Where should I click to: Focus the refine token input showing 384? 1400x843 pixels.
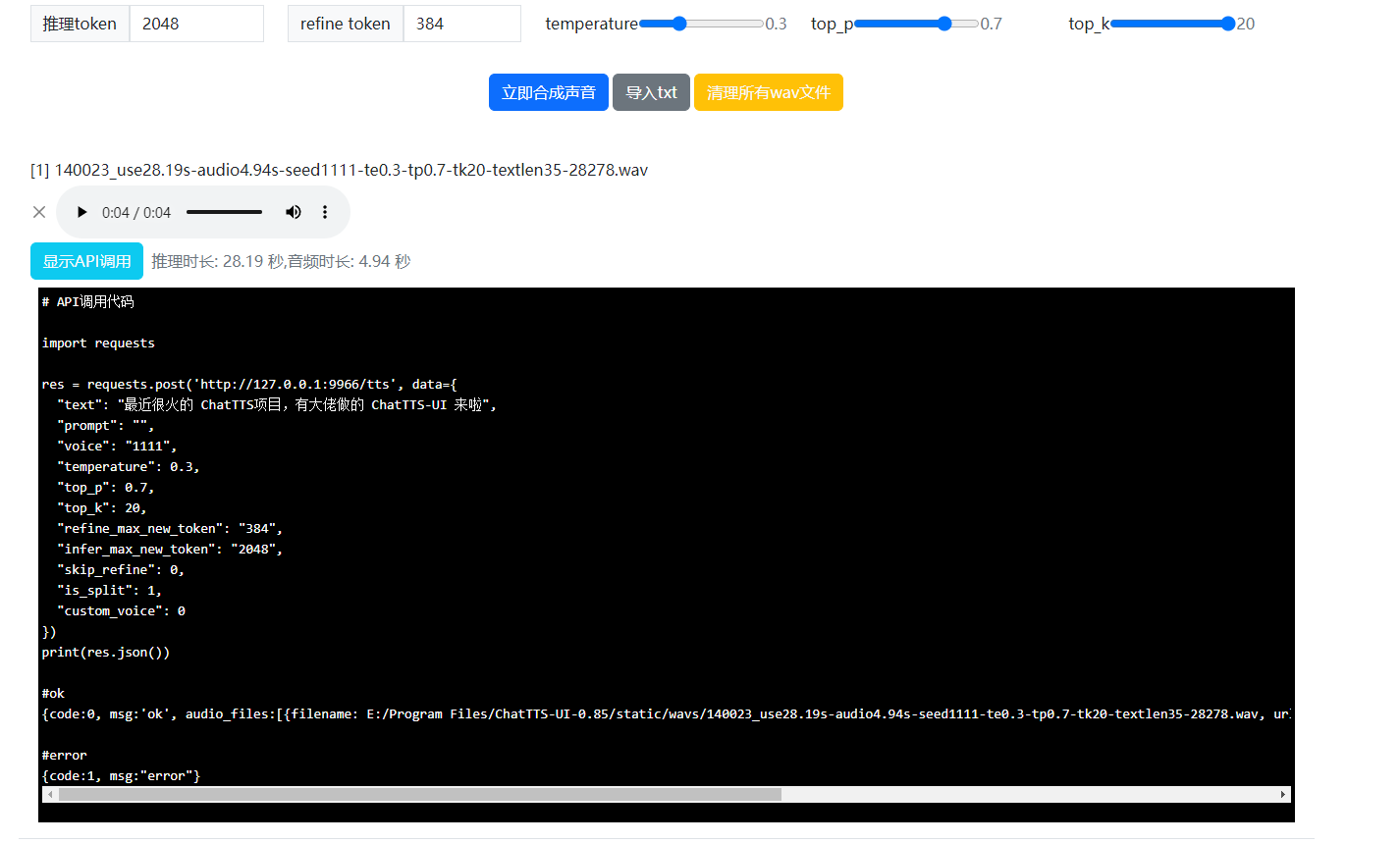point(461,24)
